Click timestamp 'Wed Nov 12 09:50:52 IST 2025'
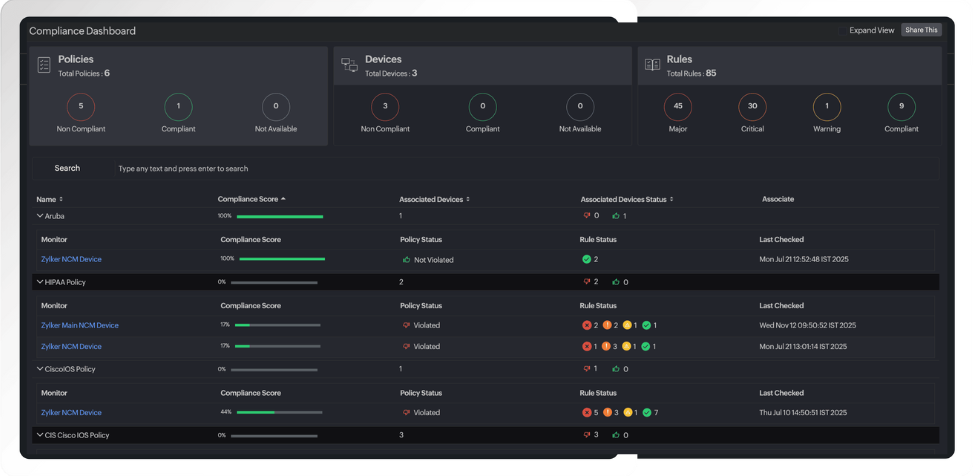Image resolution: width=974 pixels, height=476 pixels. pyautogui.click(x=808, y=325)
